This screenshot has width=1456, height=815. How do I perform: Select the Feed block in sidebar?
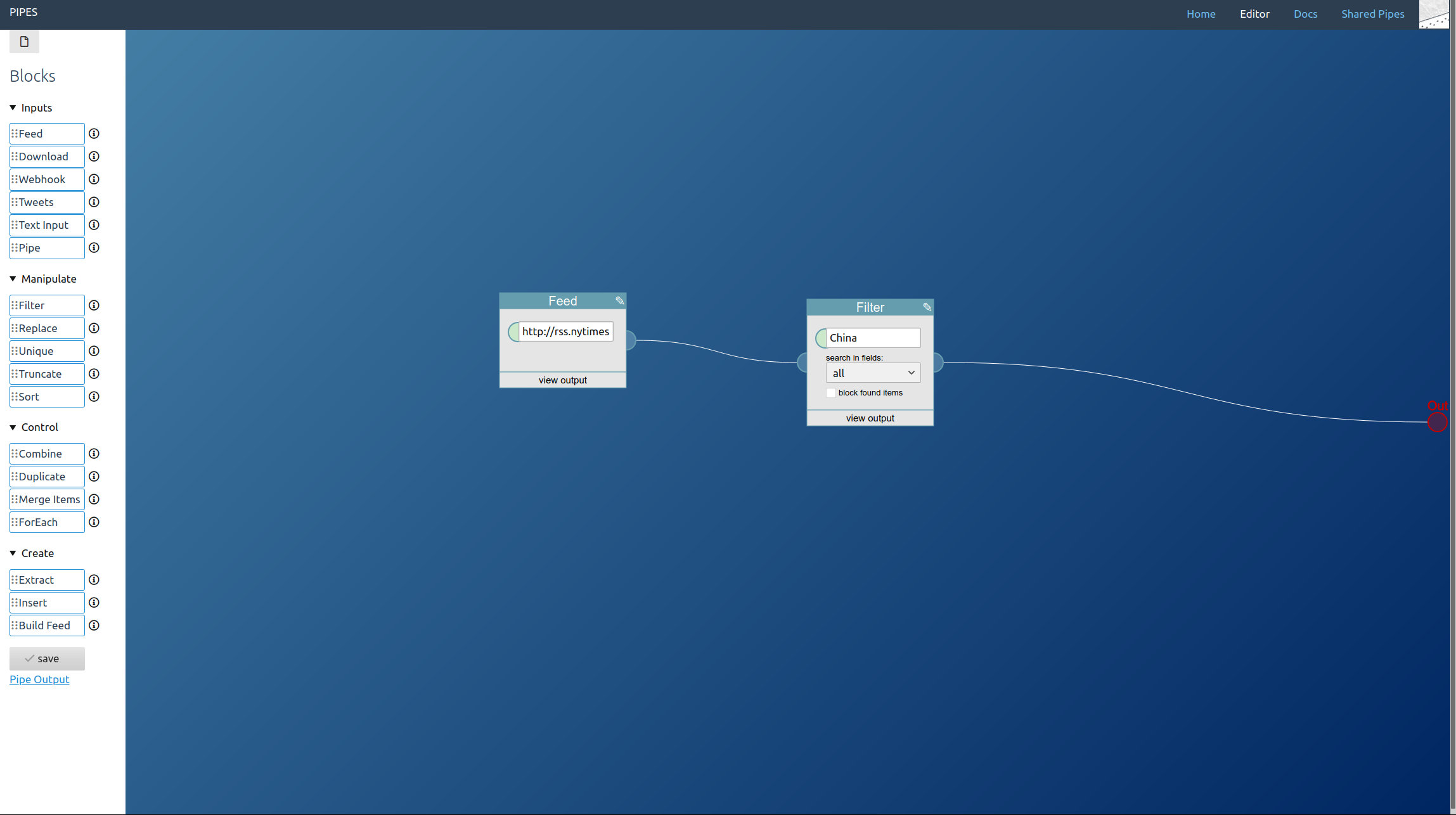point(47,134)
